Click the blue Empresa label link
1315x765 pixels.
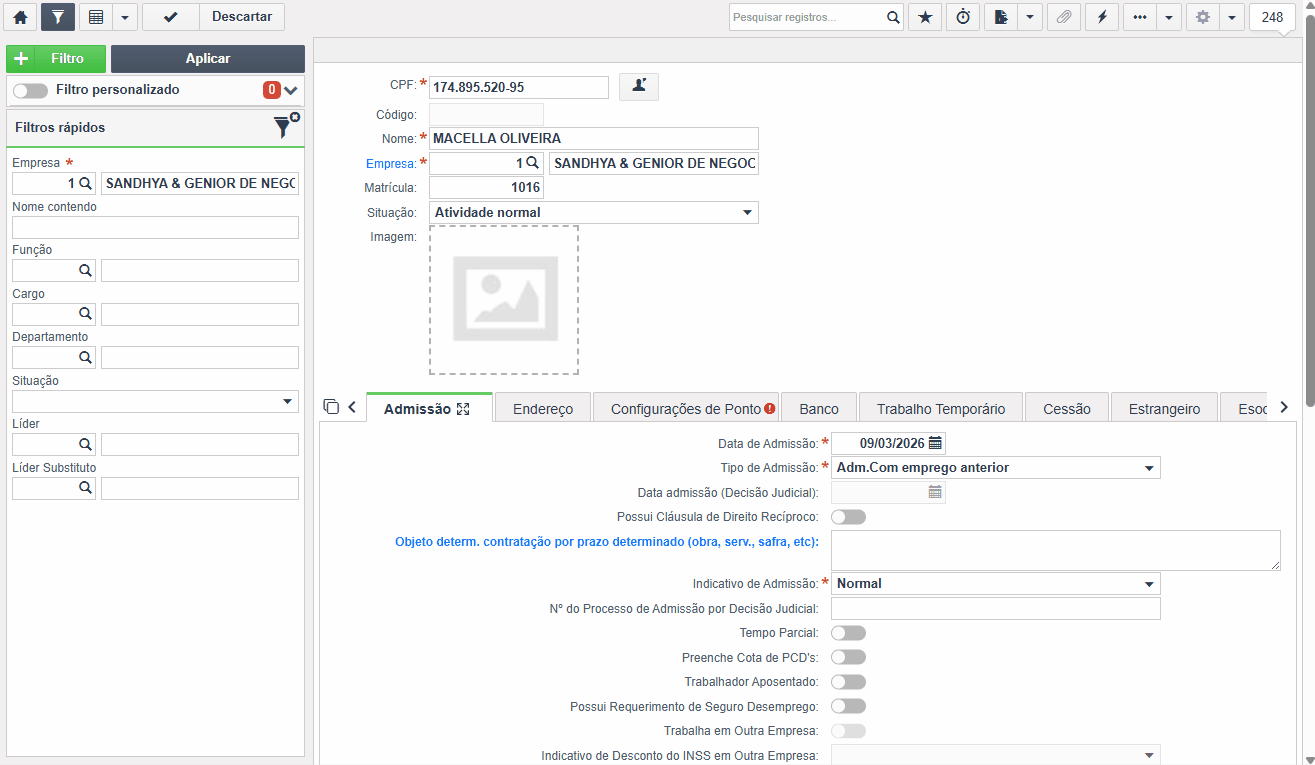pyautogui.click(x=391, y=163)
